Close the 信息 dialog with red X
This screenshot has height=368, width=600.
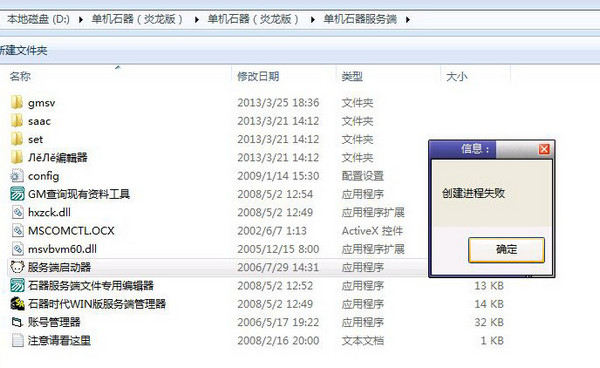tap(544, 149)
